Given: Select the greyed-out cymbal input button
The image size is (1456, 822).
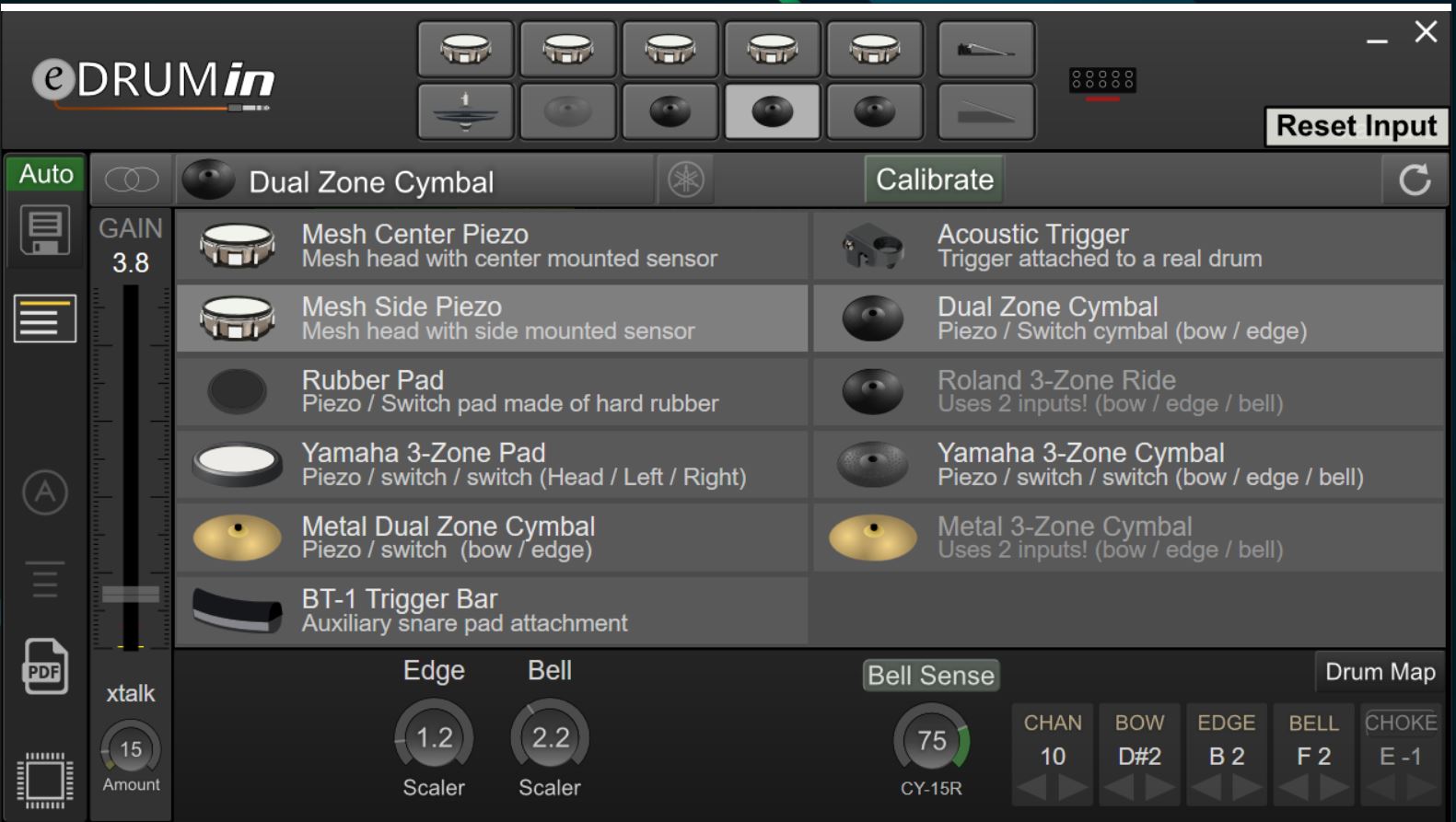Looking at the screenshot, I should [x=567, y=111].
